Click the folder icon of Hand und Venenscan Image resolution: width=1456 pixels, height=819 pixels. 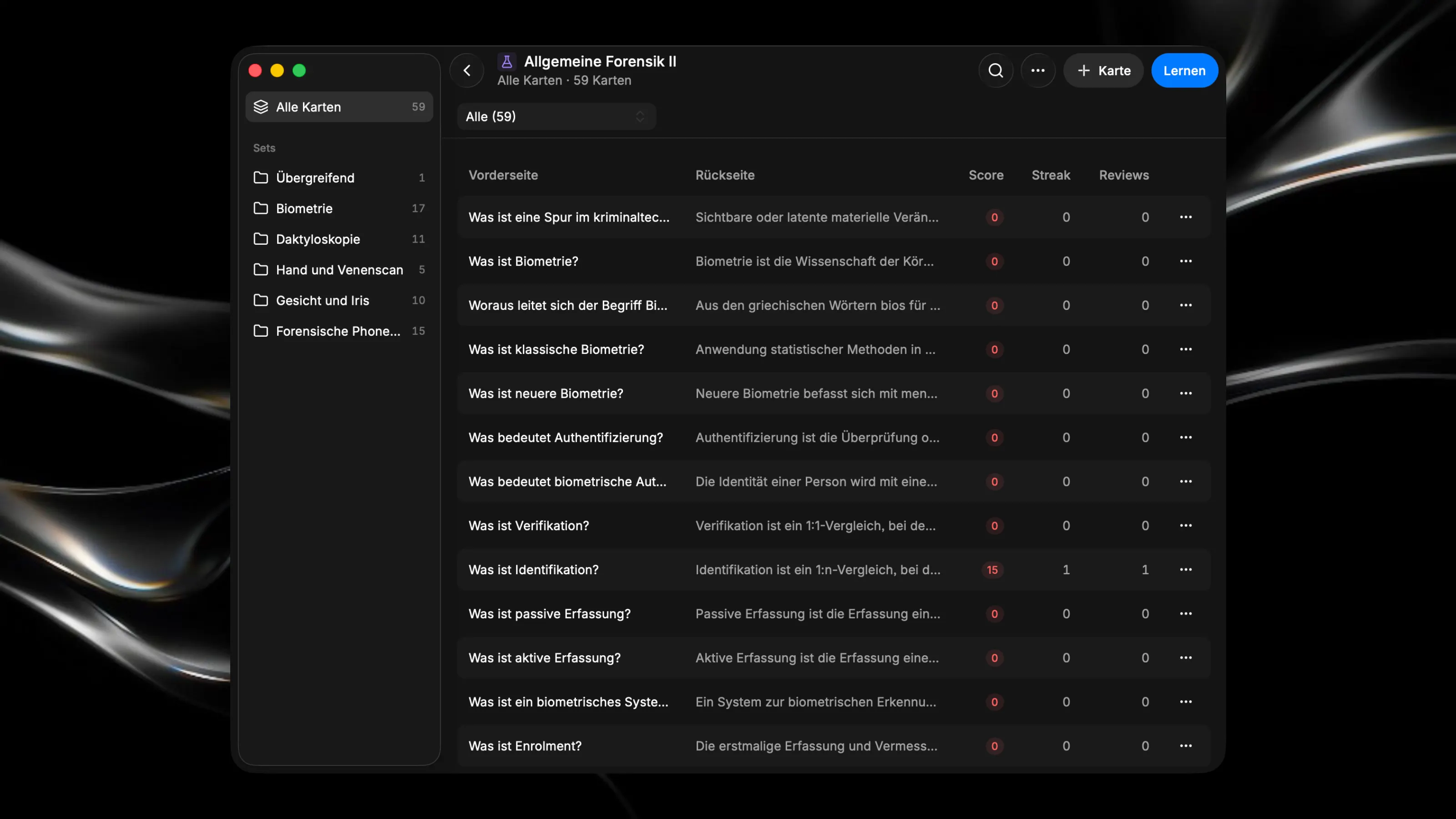point(261,270)
